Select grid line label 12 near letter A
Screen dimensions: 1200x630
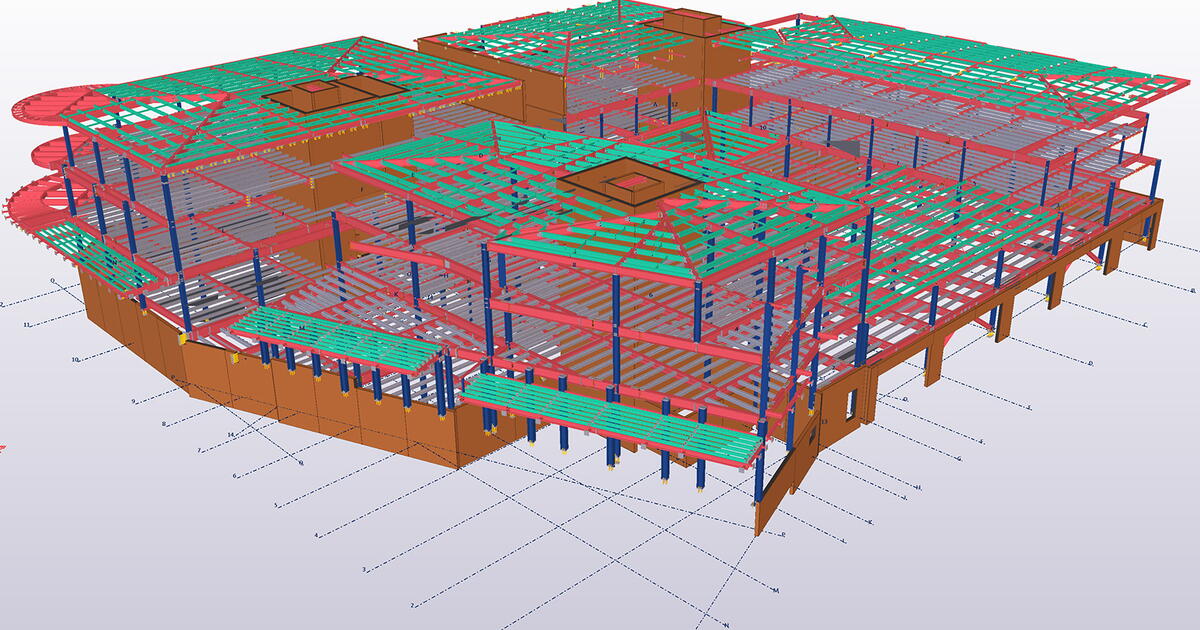tap(672, 104)
